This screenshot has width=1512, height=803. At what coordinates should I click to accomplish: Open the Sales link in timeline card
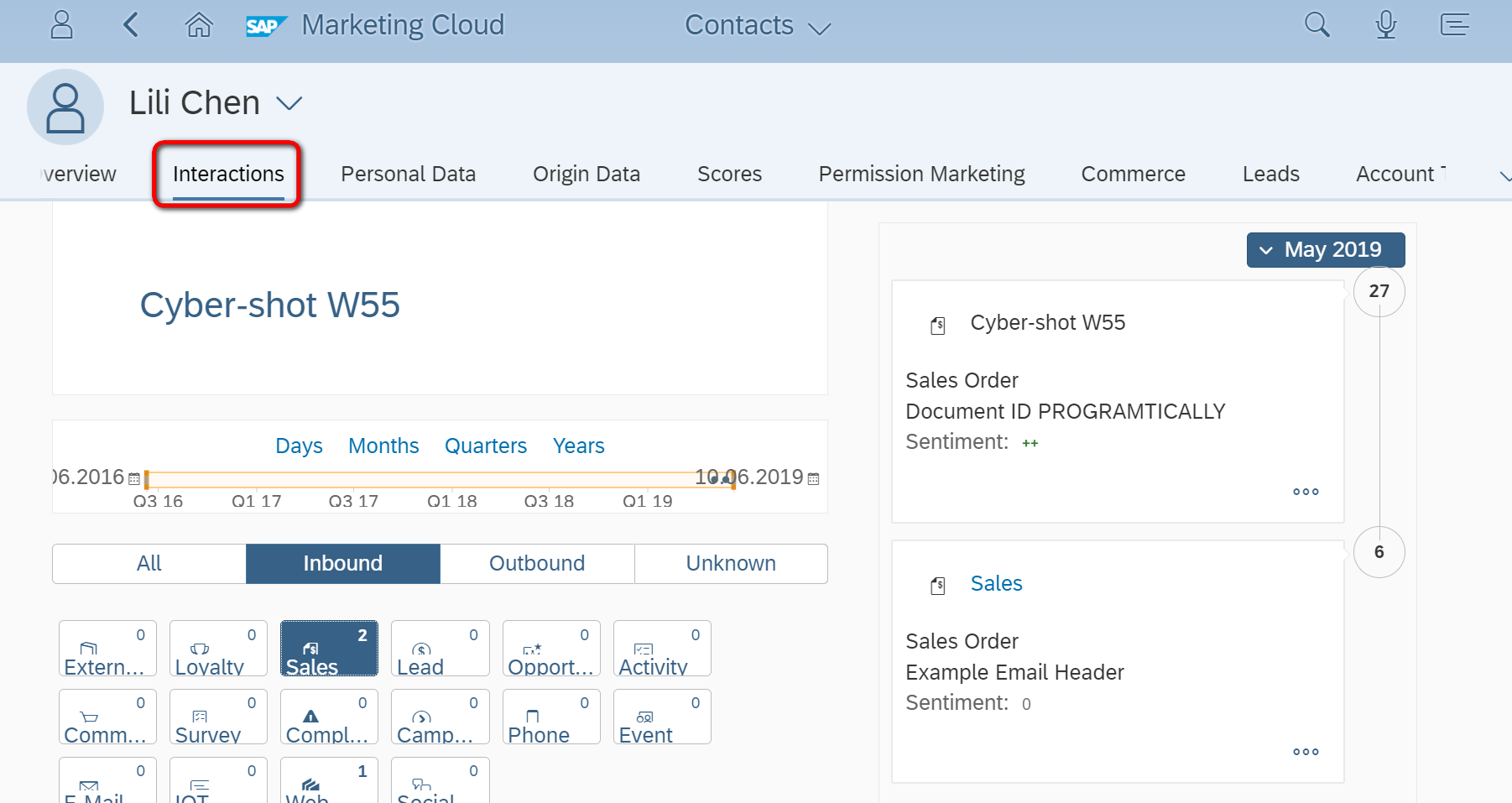click(x=996, y=583)
